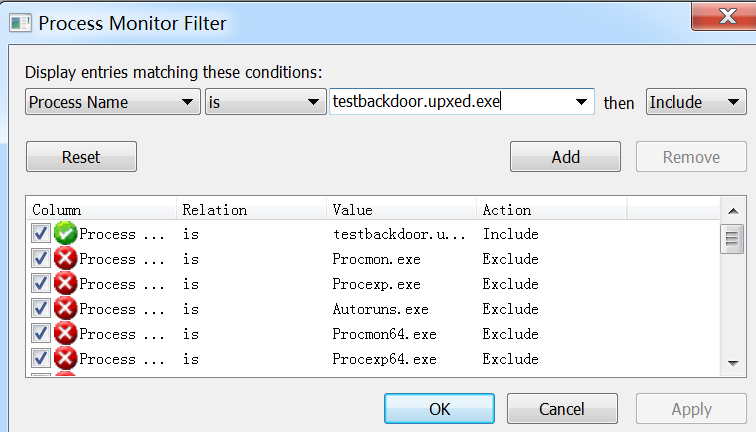This screenshot has height=432, width=756.
Task: Confirm the filter with the OK button
Action: click(x=439, y=409)
